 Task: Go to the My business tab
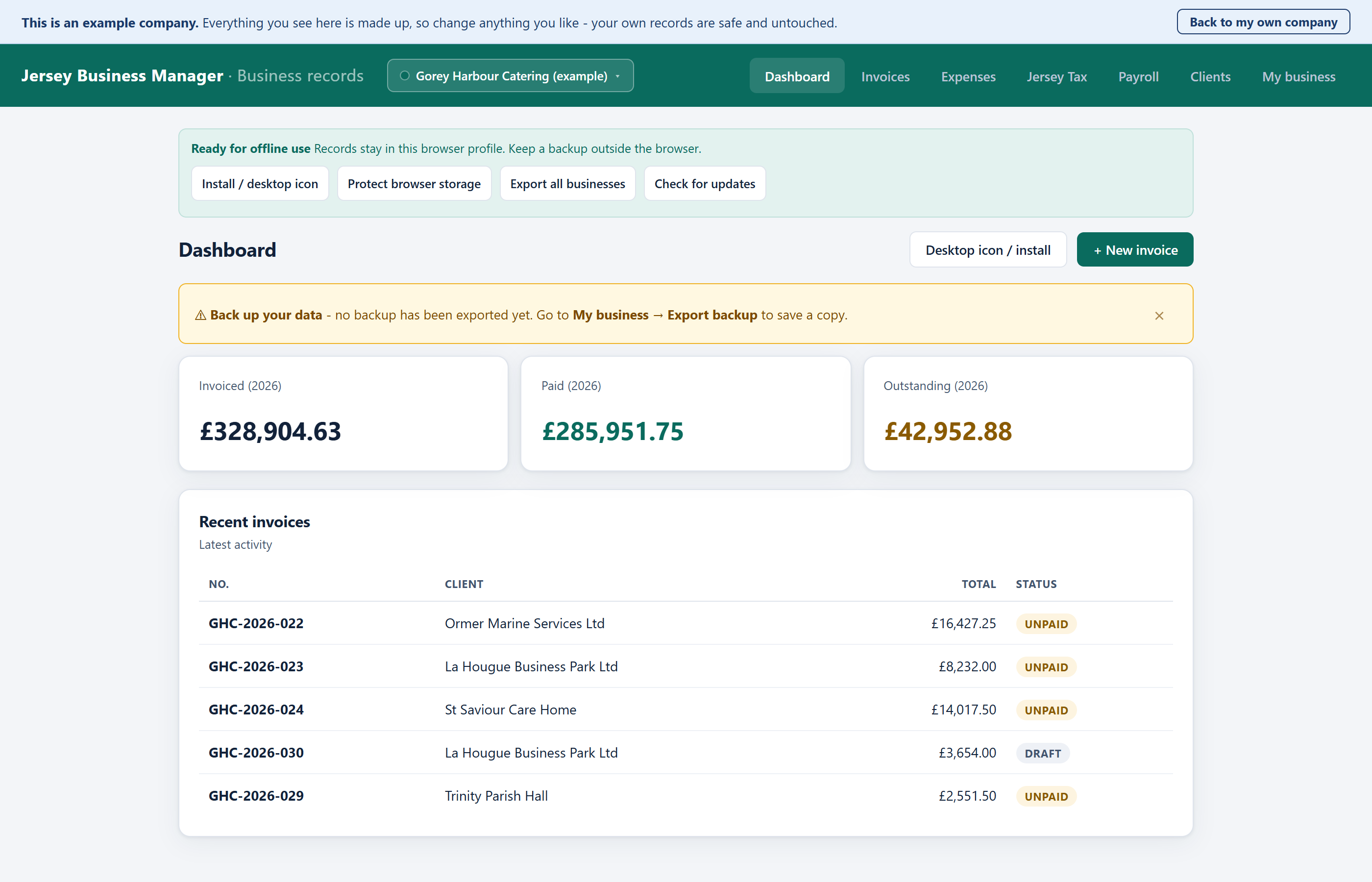(x=1298, y=76)
